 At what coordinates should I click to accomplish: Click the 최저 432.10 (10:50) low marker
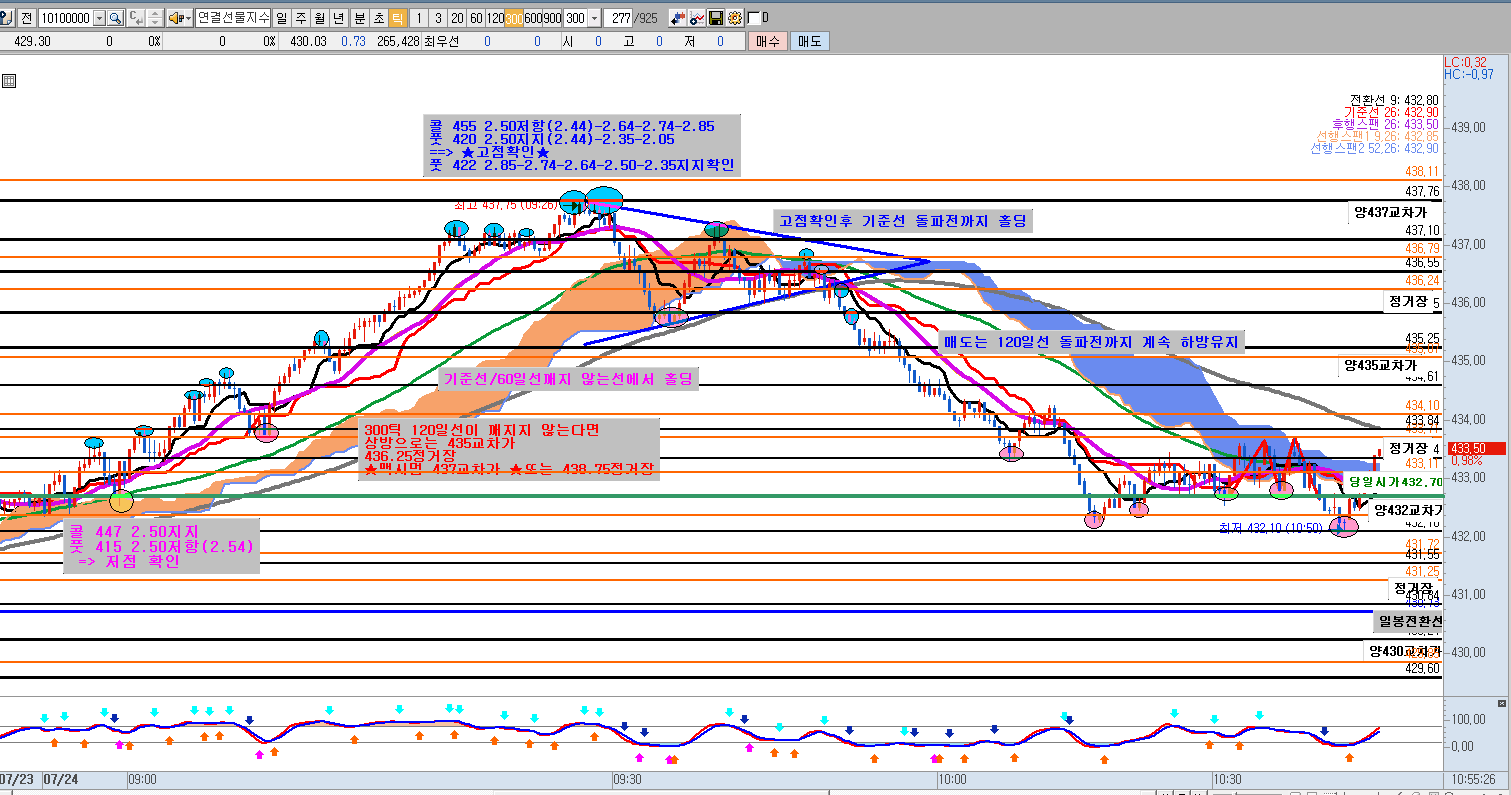1270,527
